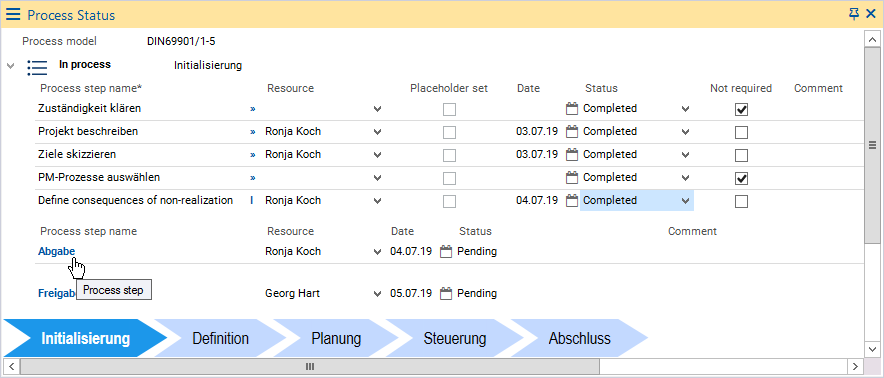884x378 pixels.
Task: Open the Freigabe process step link
Action: pos(56,293)
